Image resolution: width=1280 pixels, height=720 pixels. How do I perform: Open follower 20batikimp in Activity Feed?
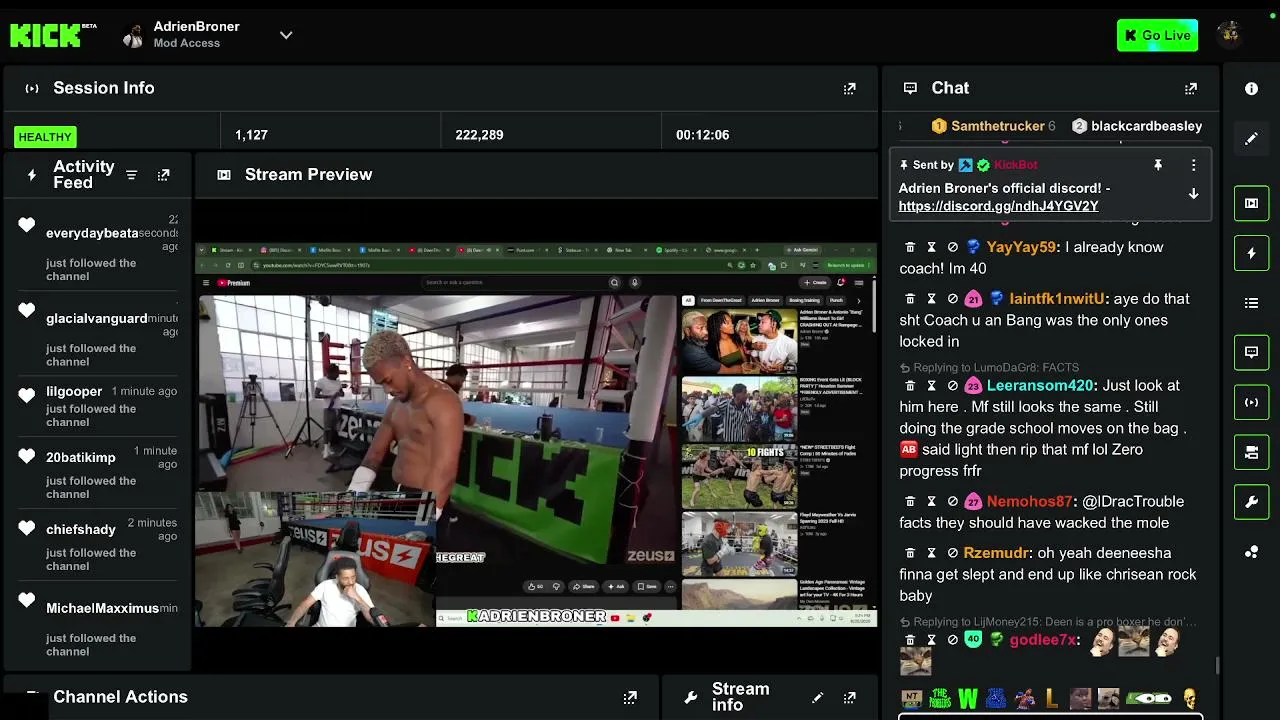pyautogui.click(x=81, y=458)
